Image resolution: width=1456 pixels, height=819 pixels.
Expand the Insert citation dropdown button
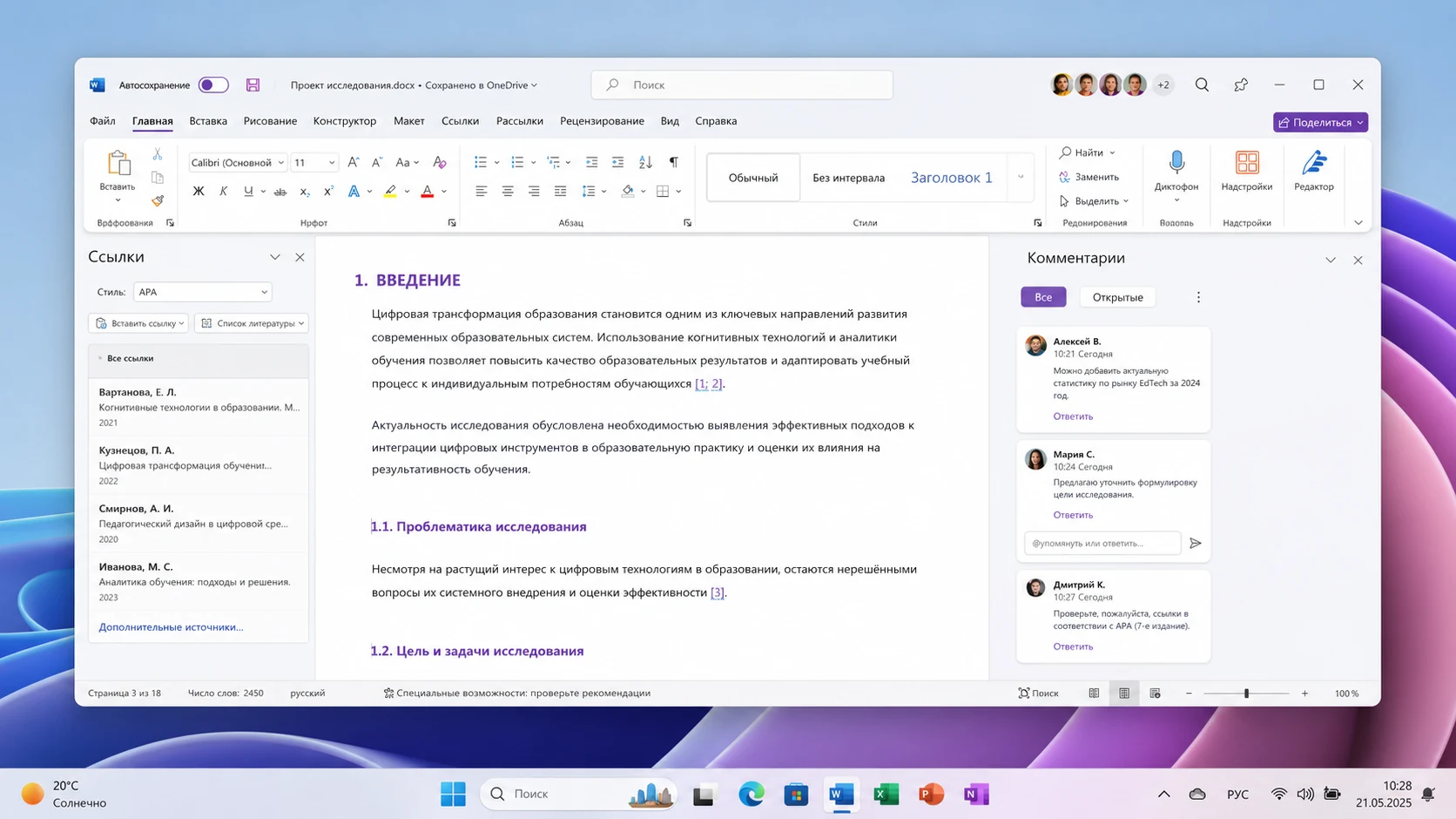[x=138, y=323]
